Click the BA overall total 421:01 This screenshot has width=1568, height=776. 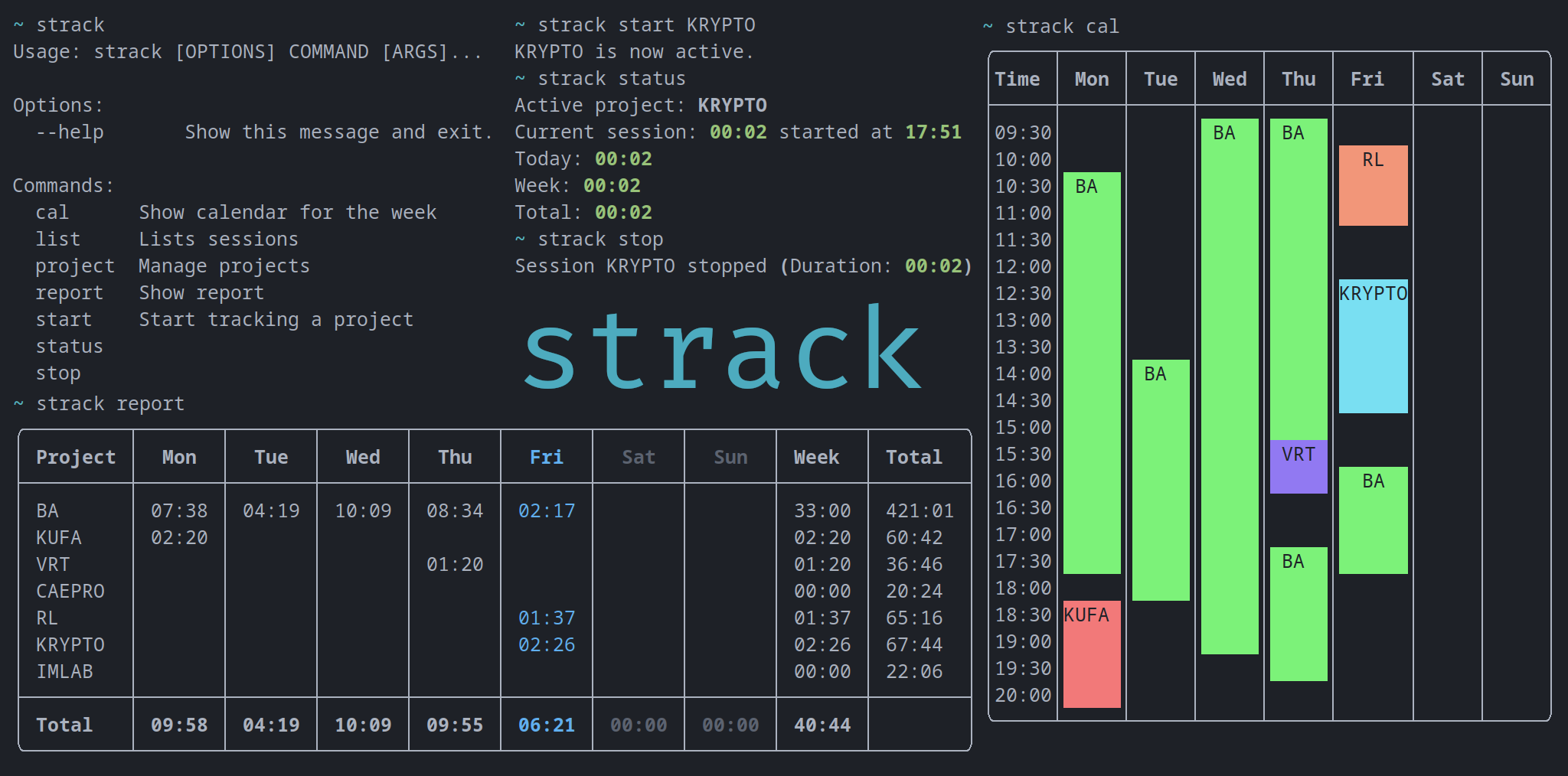(x=920, y=510)
